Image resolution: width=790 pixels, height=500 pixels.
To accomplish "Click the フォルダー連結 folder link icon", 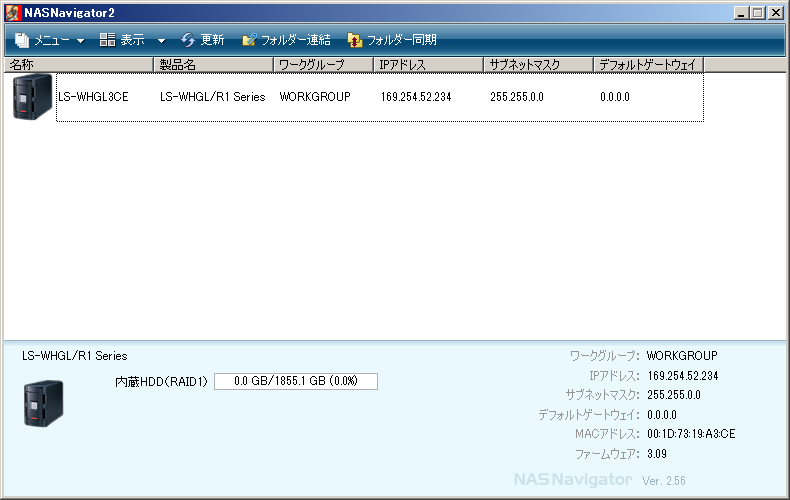I will (249, 40).
